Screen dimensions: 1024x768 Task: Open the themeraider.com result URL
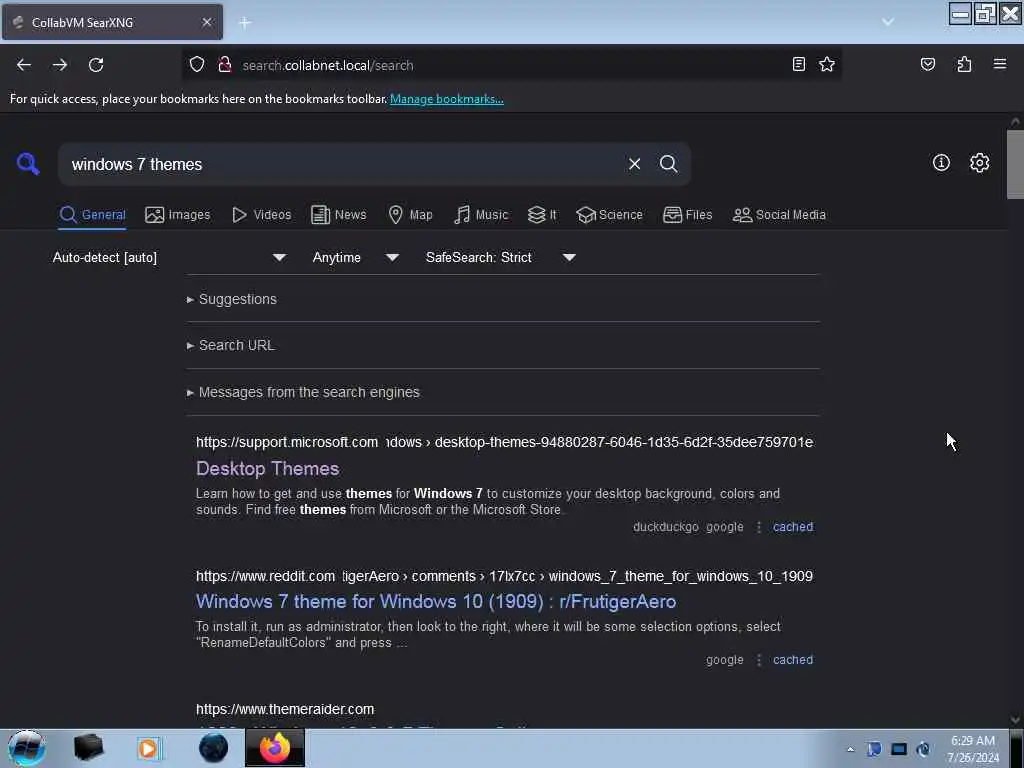point(285,709)
